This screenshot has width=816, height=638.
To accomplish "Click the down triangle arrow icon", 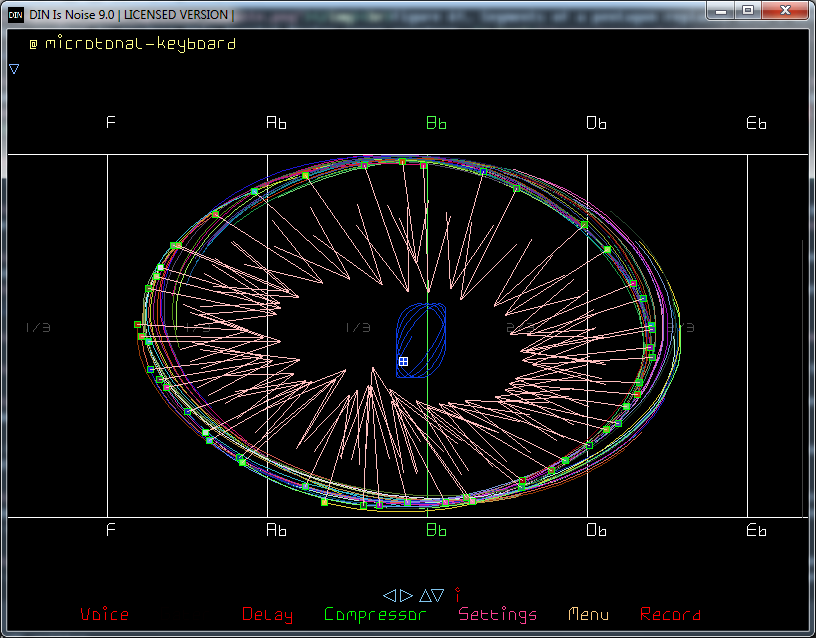I will tap(438, 595).
